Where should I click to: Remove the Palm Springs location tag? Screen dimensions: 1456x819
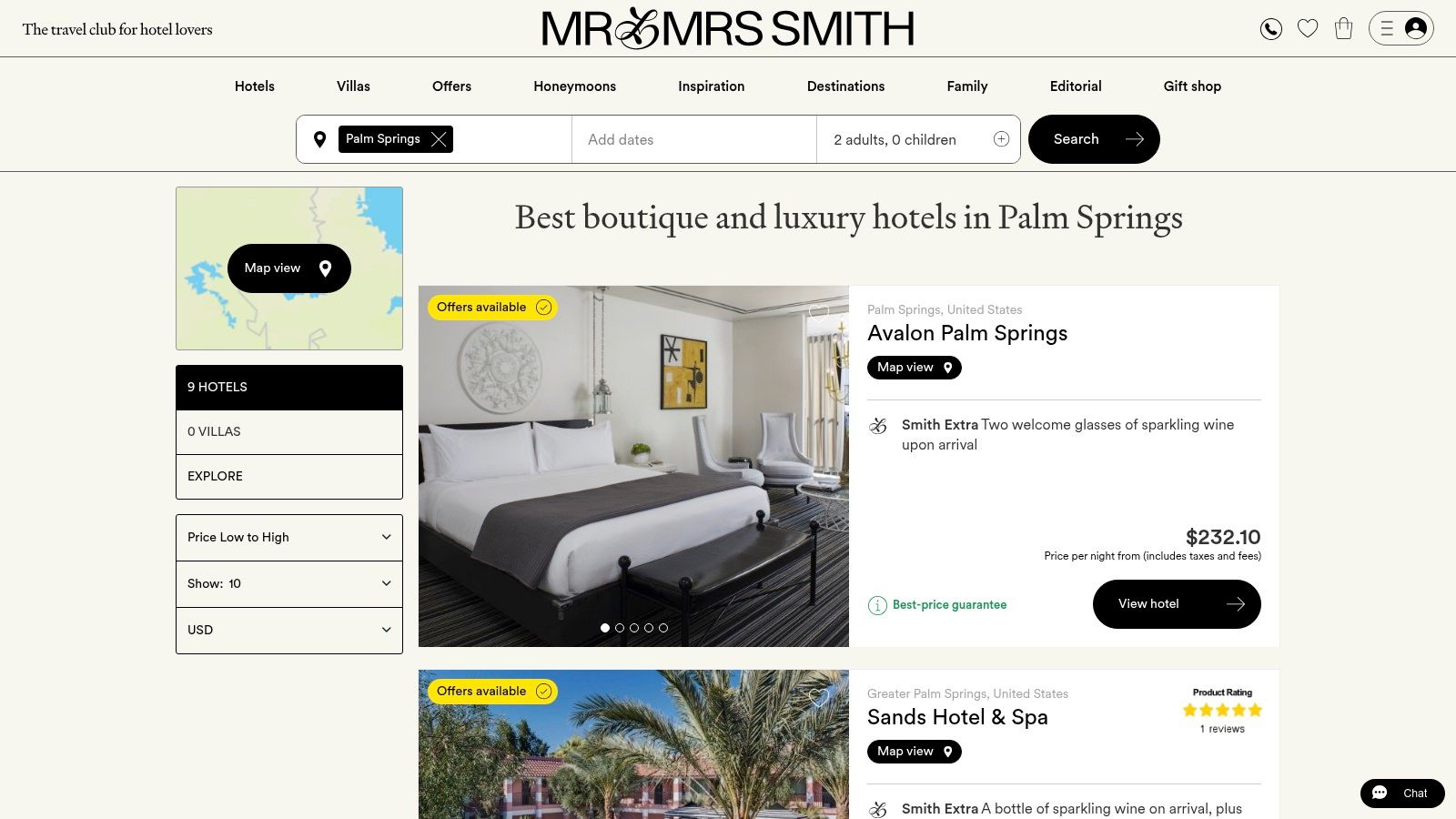439,139
